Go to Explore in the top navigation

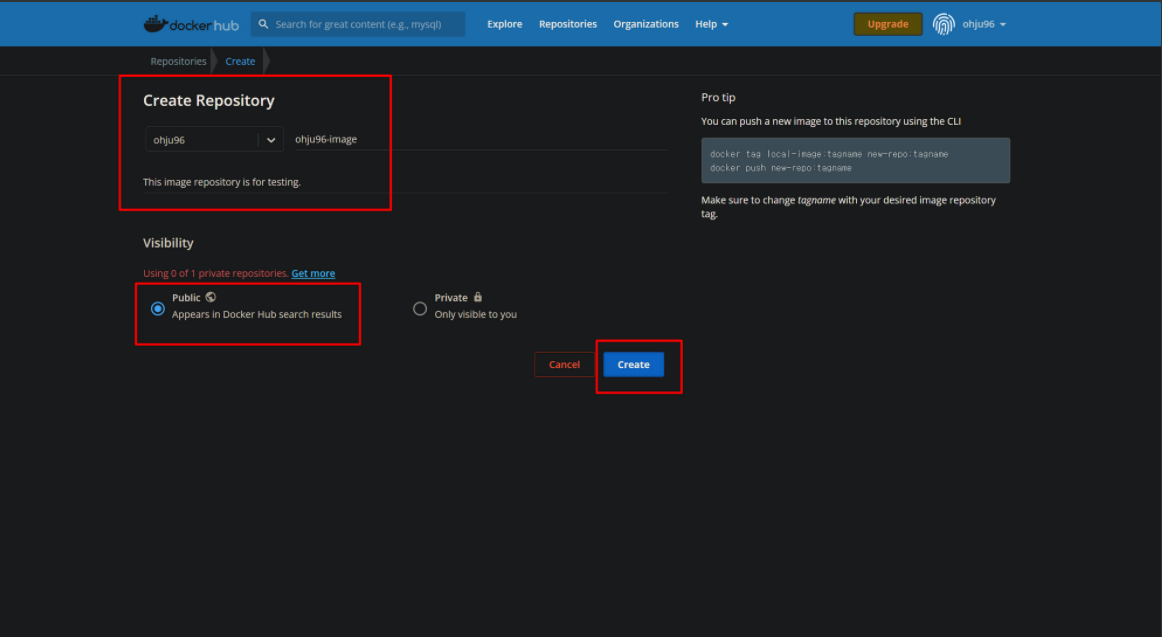coord(505,24)
